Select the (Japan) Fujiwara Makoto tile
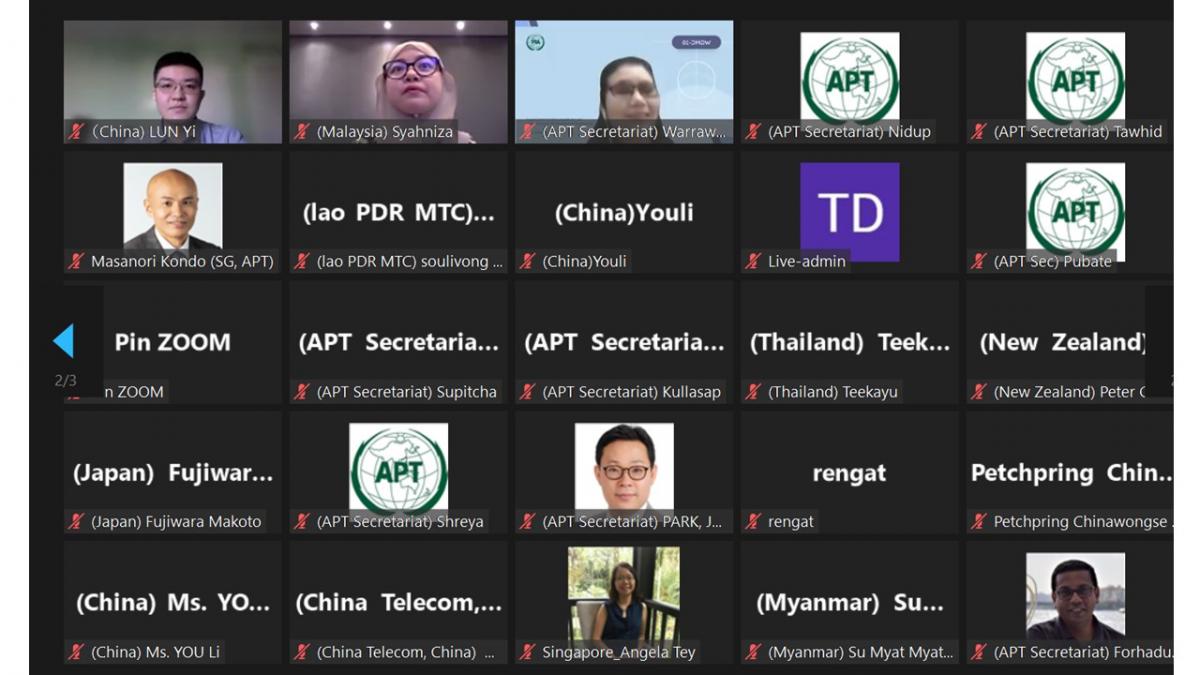This screenshot has width=1200, height=675. pos(173,472)
